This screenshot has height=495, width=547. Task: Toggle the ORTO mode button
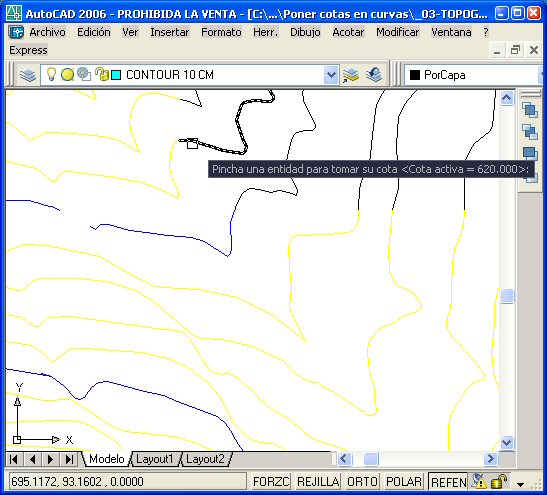[x=362, y=481]
